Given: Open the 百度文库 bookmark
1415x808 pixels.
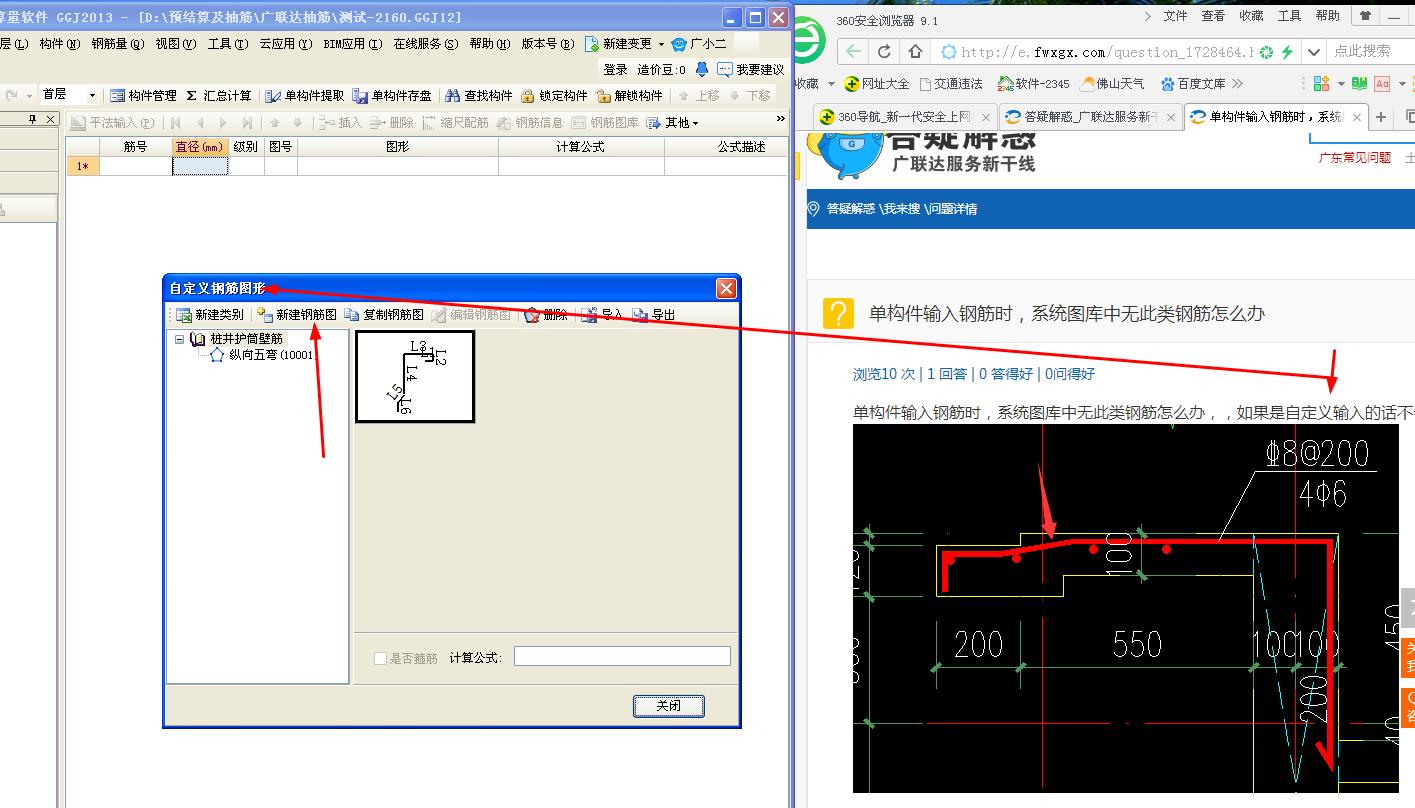Looking at the screenshot, I should [1193, 84].
